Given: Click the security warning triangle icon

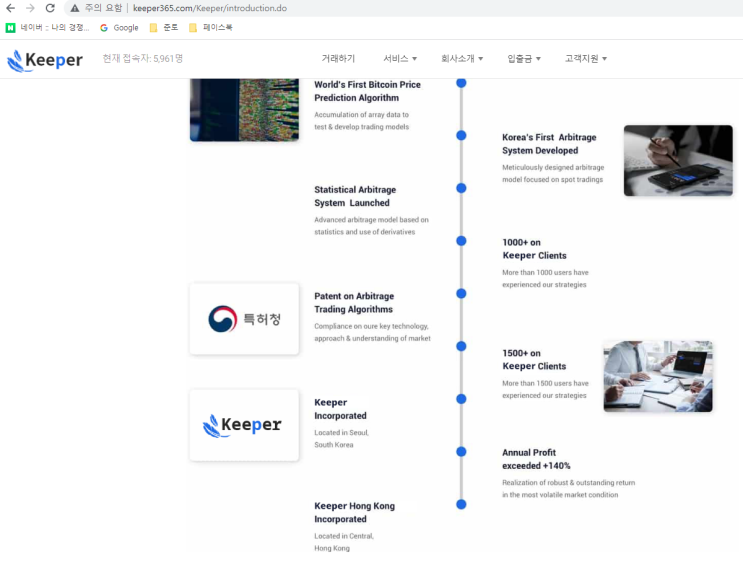Looking at the screenshot, I should pos(75,8).
